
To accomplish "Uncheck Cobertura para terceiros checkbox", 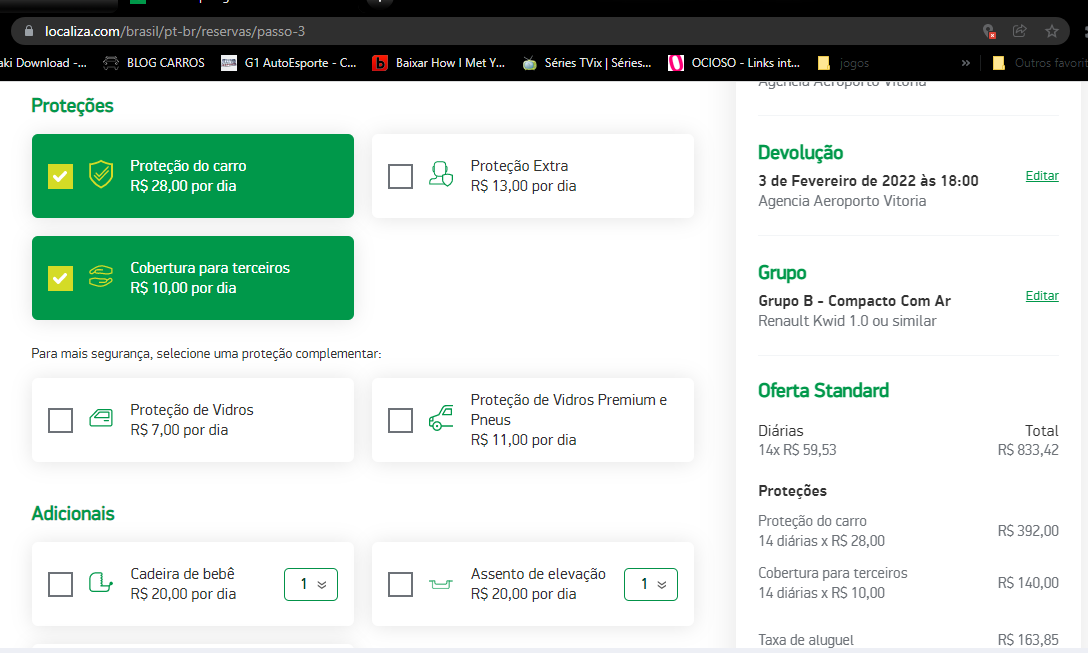I will click(x=60, y=278).
